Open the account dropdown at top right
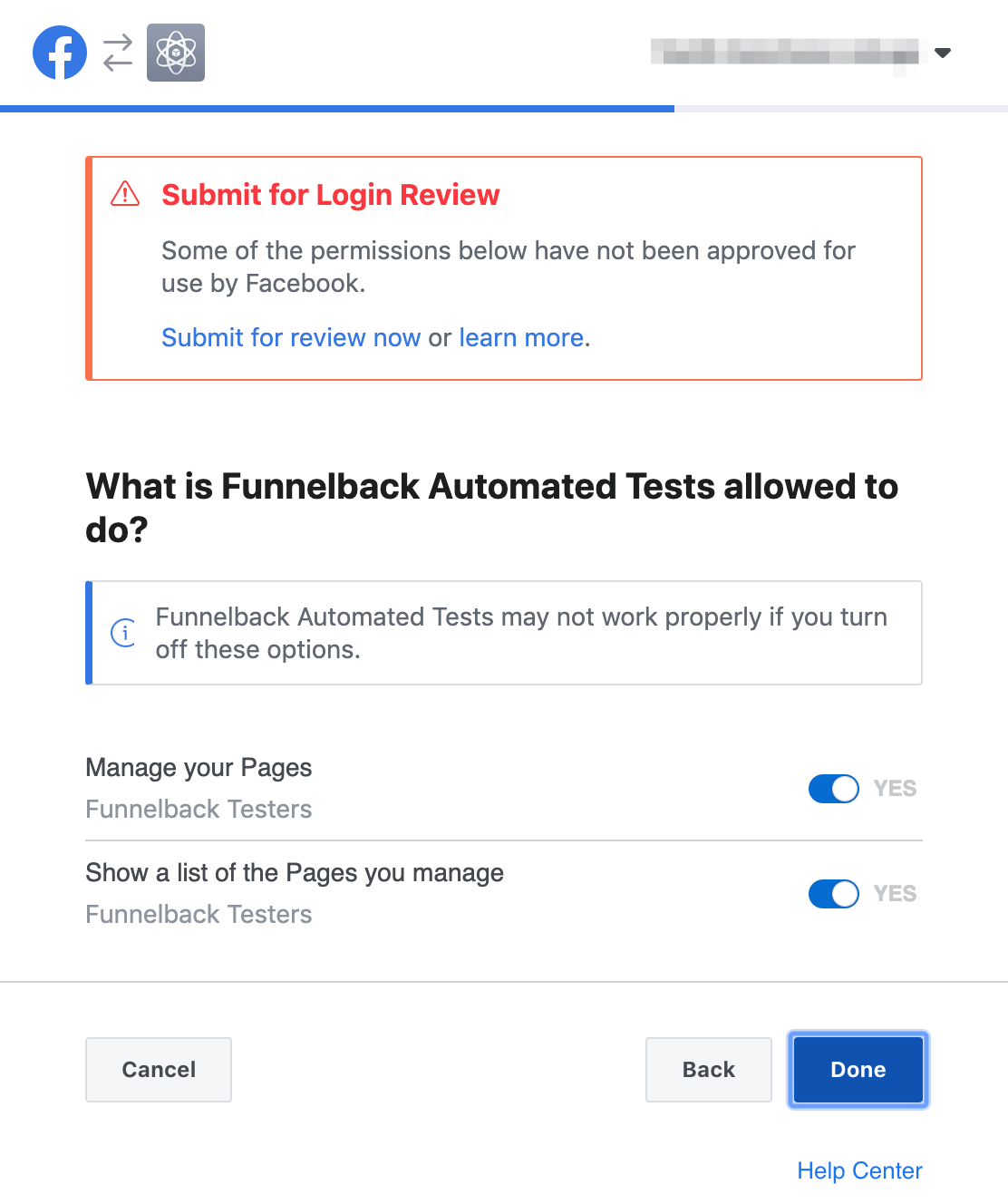Screen dimensions: 1008x1204 pos(944,53)
